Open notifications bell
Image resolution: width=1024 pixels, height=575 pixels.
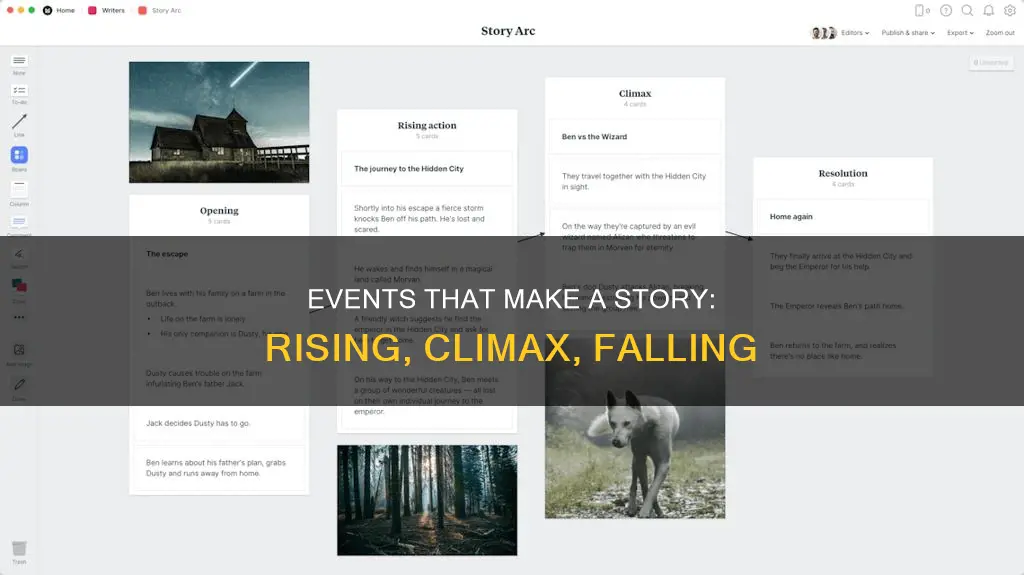[989, 10]
